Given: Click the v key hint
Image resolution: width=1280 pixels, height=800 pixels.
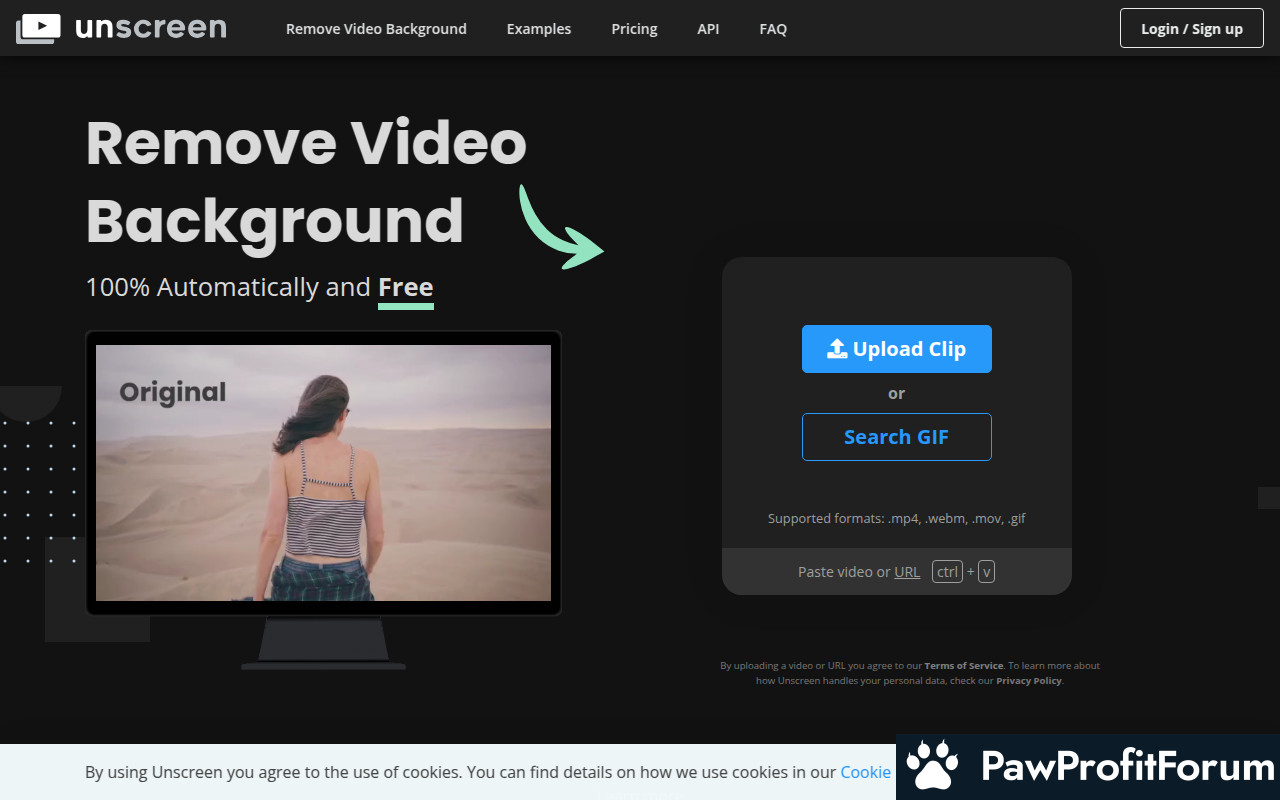Looking at the screenshot, I should coord(987,572).
